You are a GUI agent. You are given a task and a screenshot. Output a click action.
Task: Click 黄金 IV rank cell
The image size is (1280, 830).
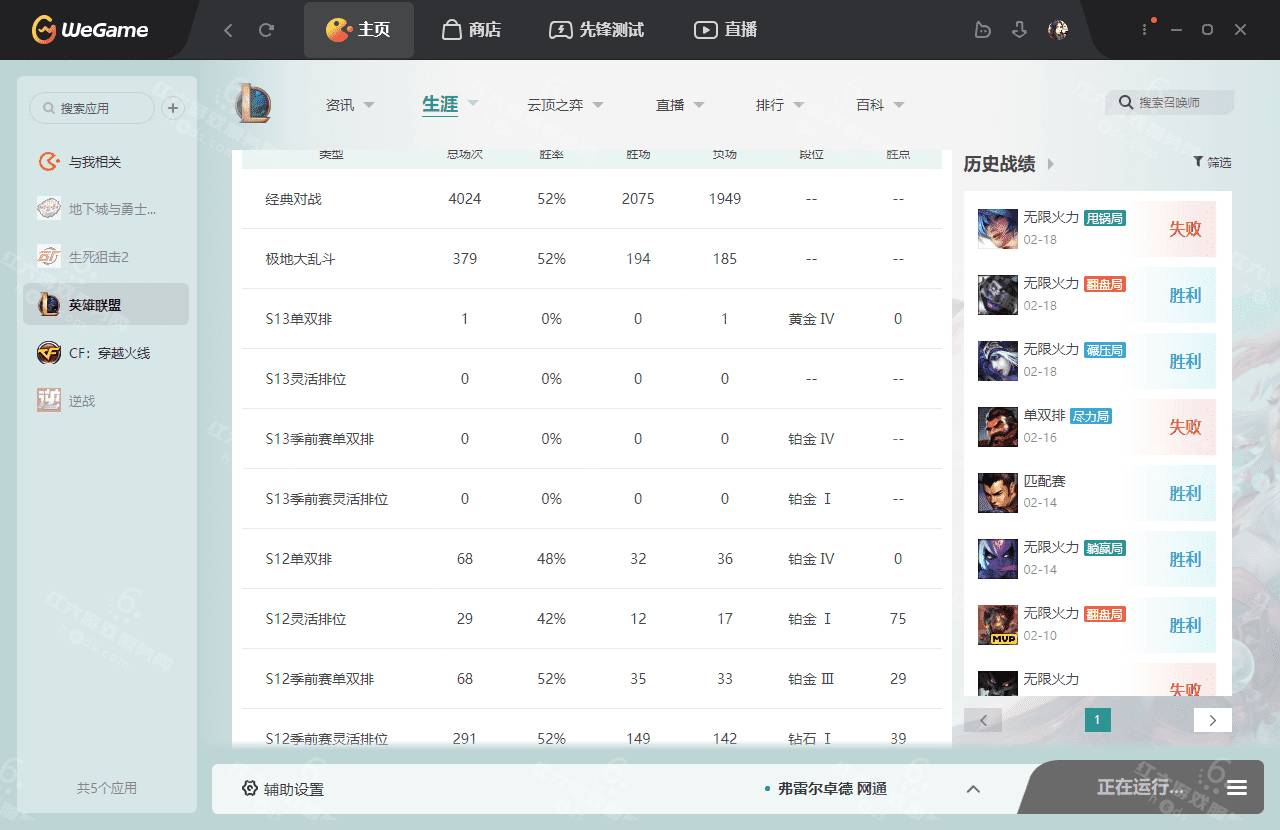pos(811,319)
